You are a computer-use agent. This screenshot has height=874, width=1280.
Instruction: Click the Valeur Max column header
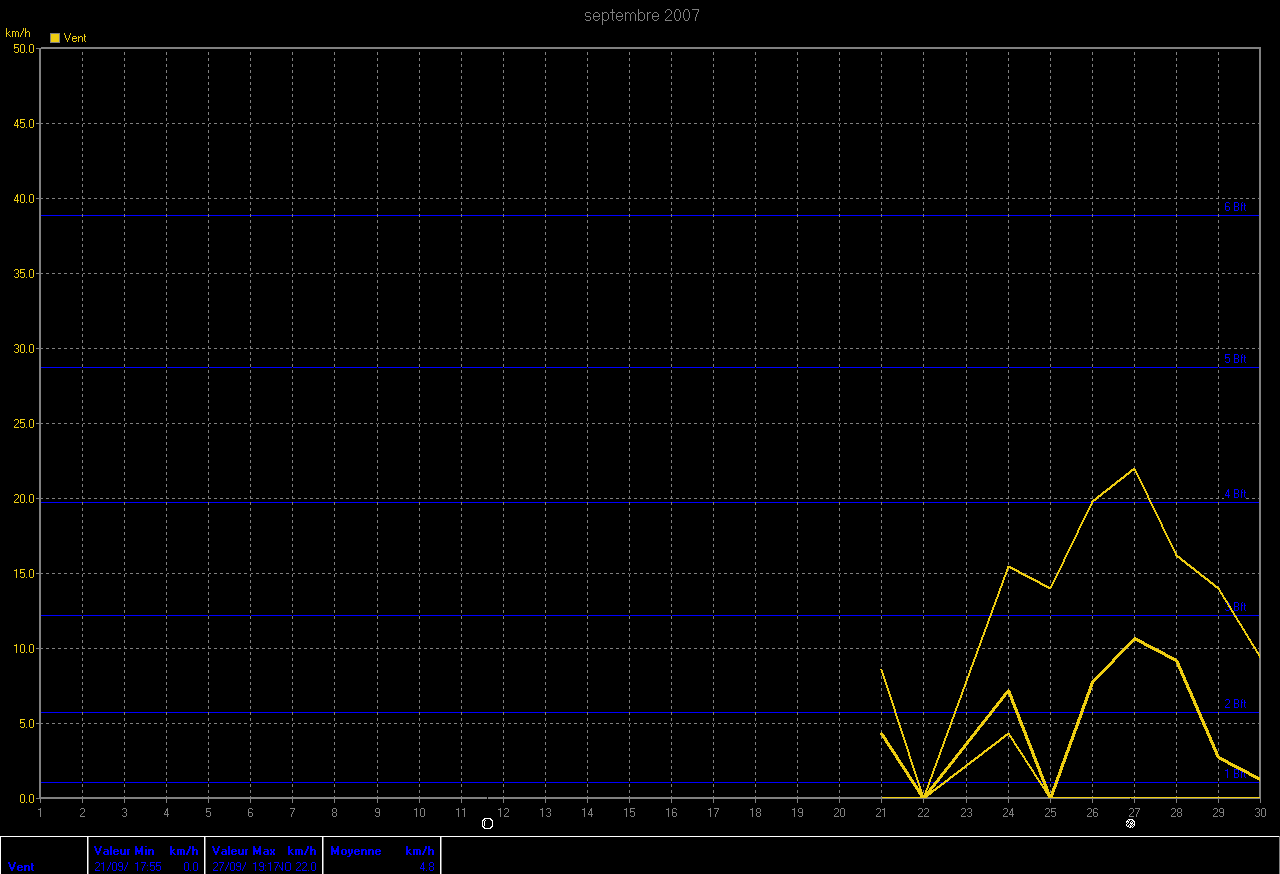[x=244, y=851]
